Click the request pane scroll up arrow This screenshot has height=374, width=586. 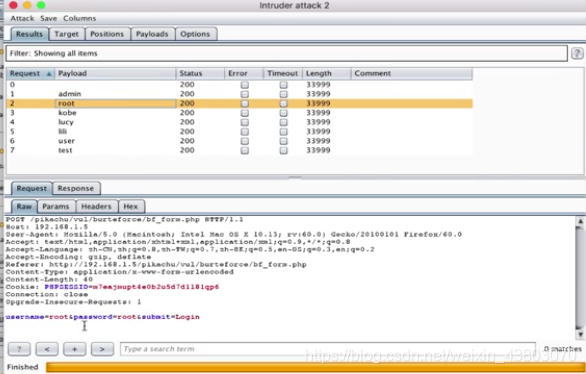click(x=580, y=221)
